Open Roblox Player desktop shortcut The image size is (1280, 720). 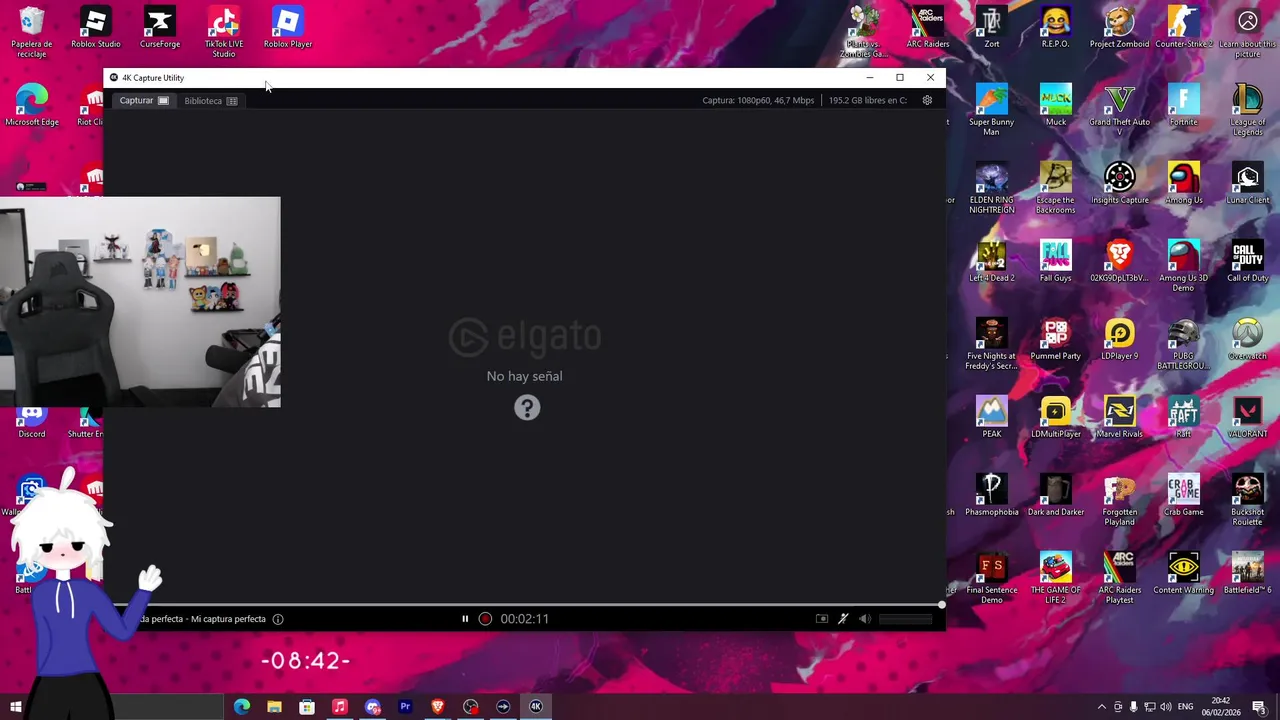pyautogui.click(x=288, y=28)
